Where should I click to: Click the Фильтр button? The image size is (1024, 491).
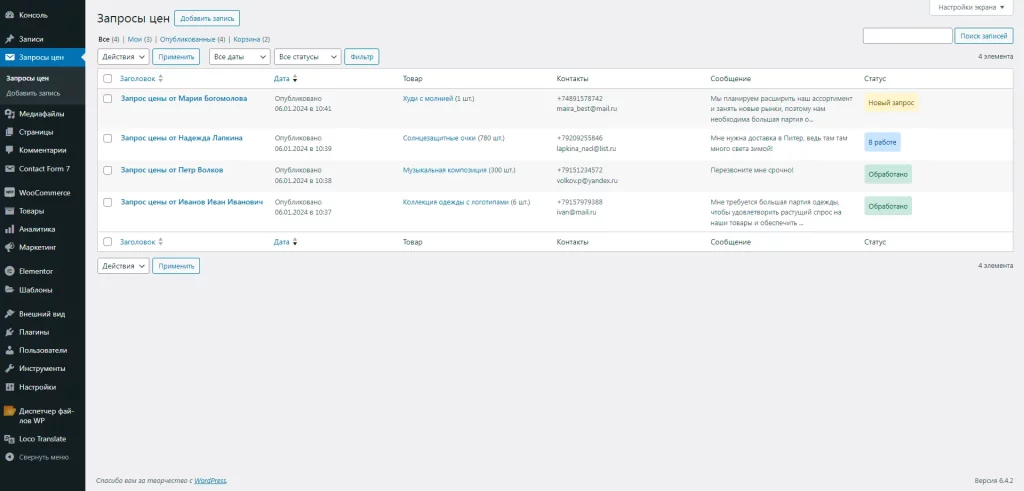pyautogui.click(x=362, y=57)
